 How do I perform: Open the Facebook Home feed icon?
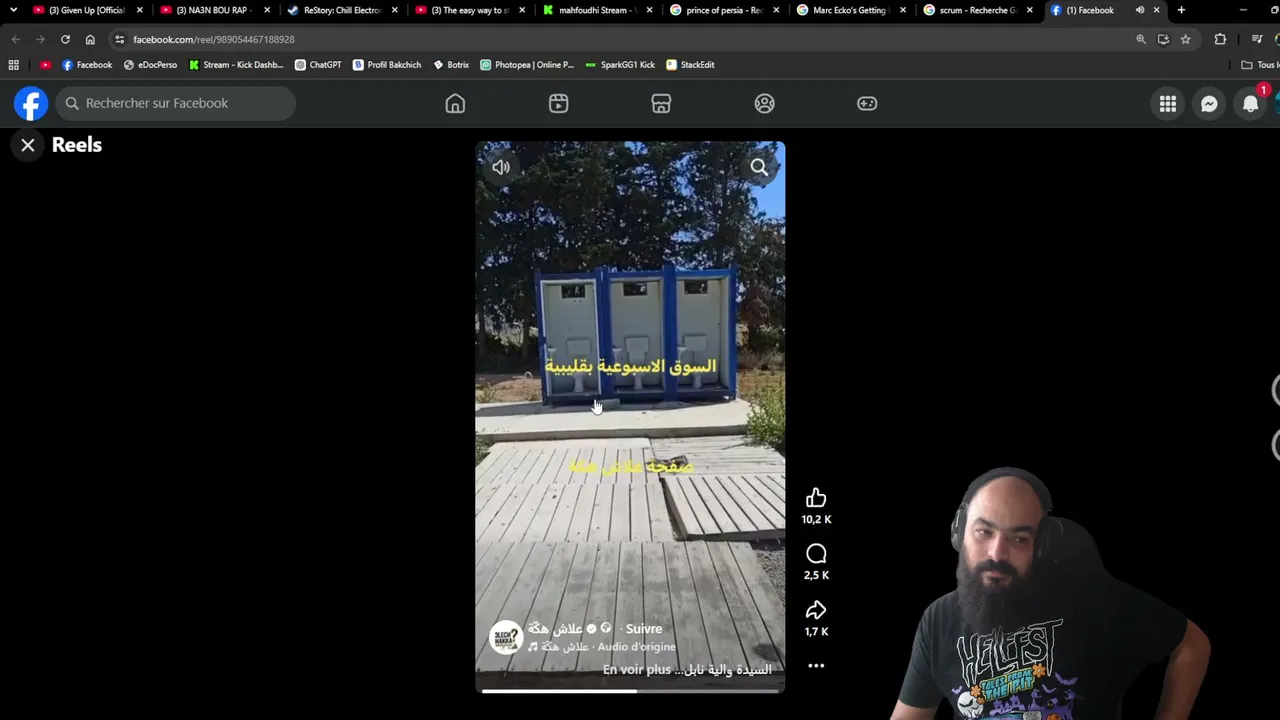point(455,103)
